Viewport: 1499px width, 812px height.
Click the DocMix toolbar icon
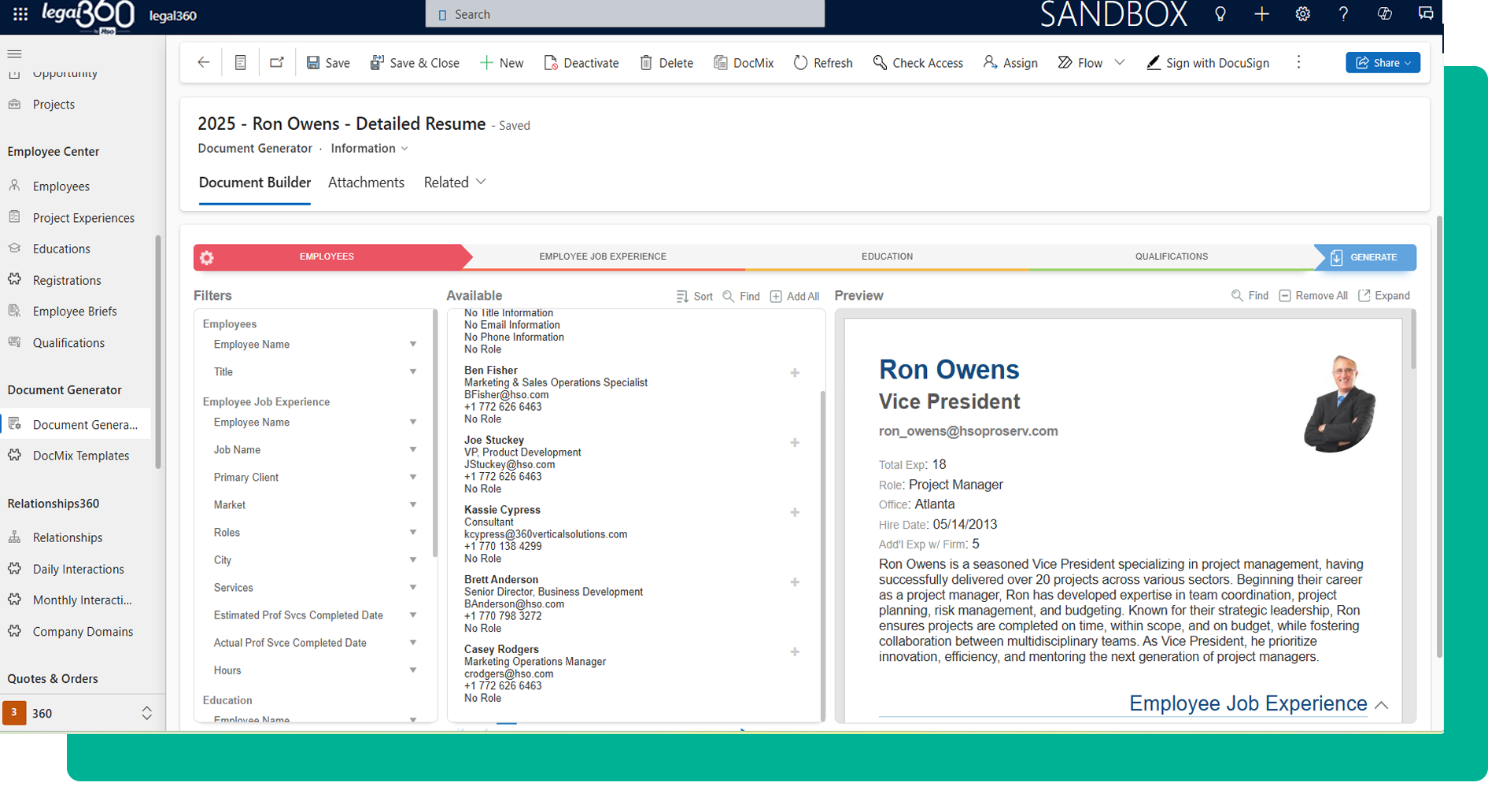pyautogui.click(x=720, y=63)
